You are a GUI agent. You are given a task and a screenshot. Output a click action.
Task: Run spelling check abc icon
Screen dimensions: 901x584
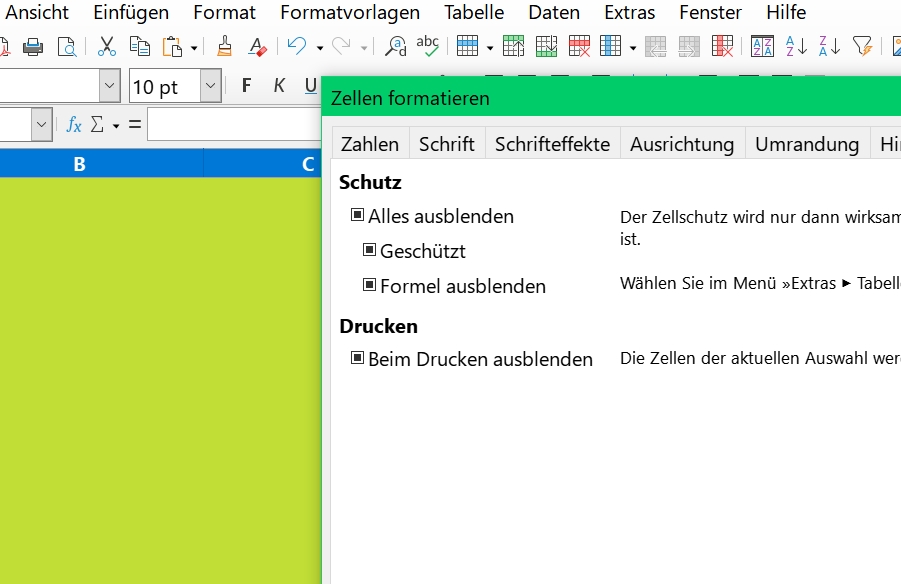(428, 46)
